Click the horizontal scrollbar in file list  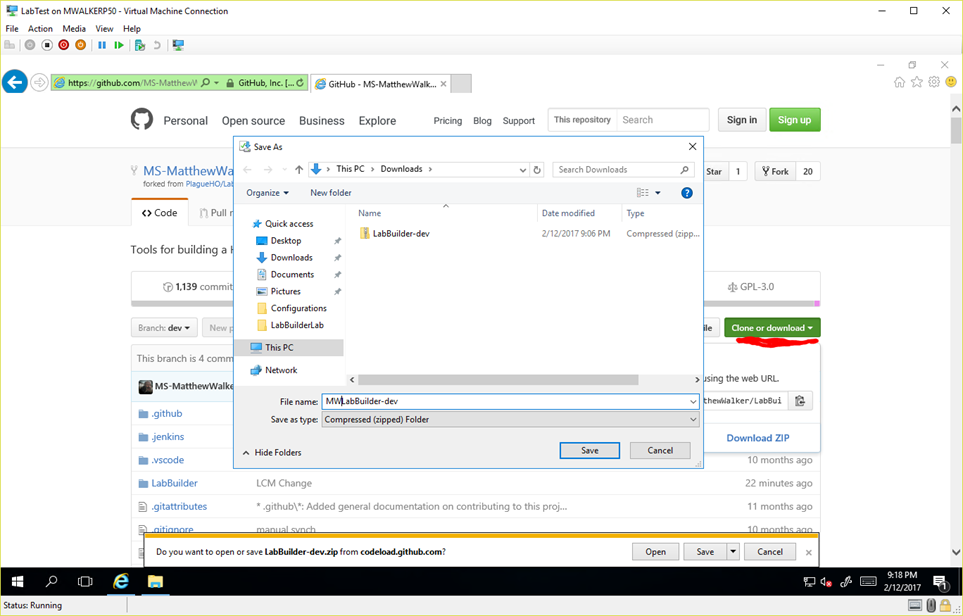[x=498, y=380]
